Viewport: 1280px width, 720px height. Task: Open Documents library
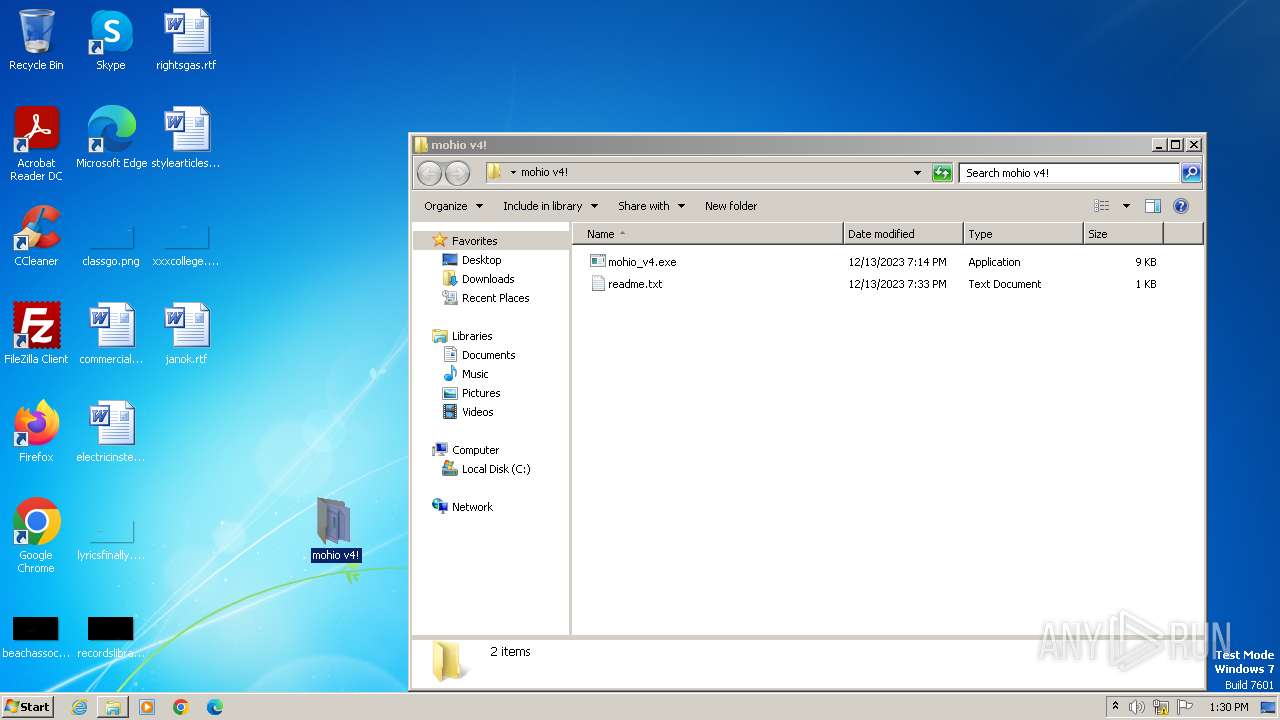[x=488, y=355]
